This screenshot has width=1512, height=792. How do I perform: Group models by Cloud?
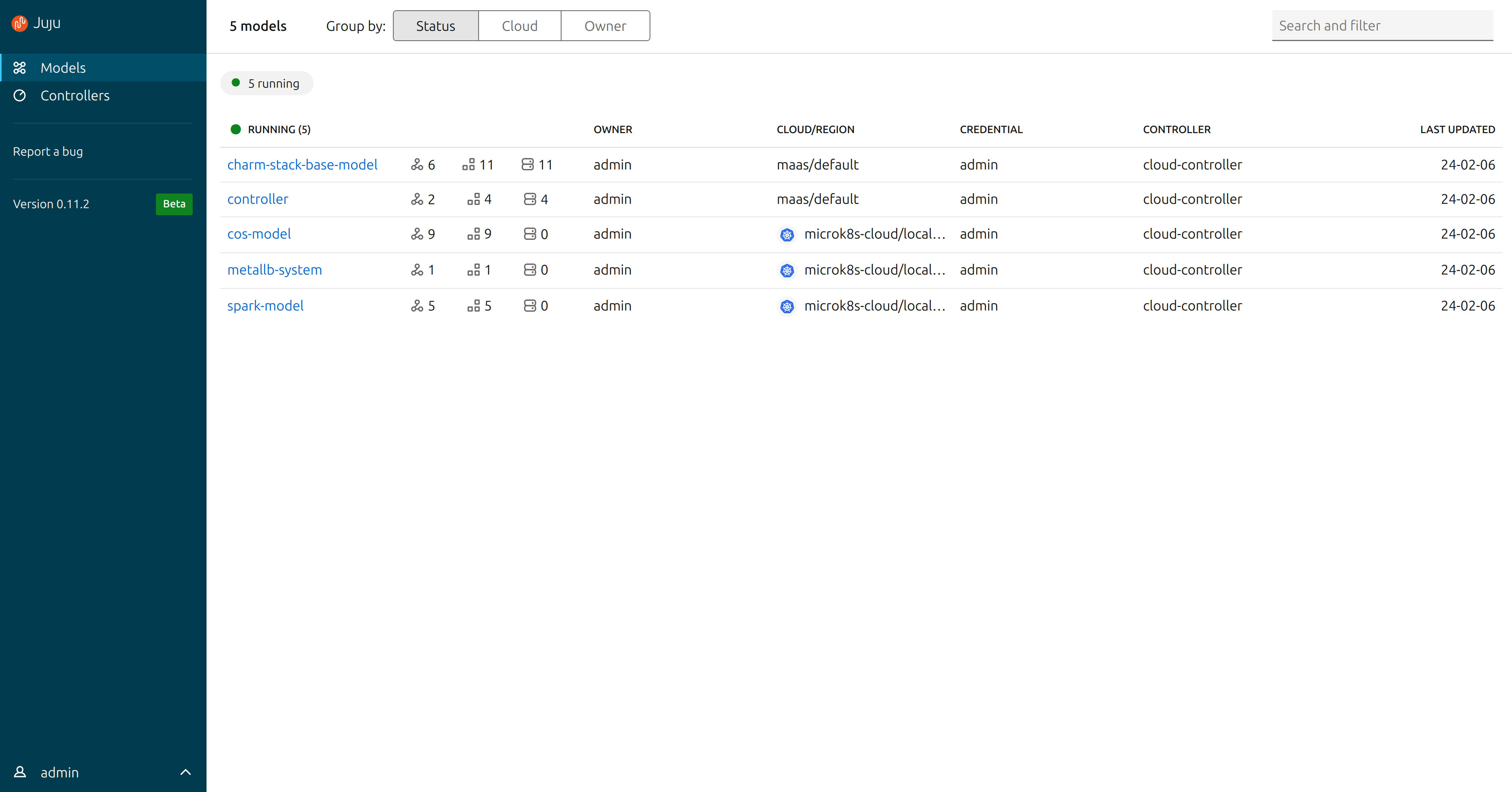pos(519,26)
